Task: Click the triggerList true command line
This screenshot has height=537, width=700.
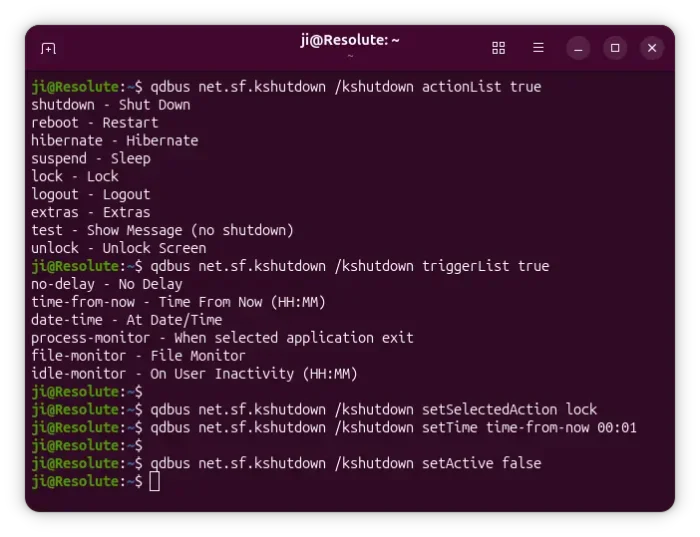Action: click(x=349, y=267)
